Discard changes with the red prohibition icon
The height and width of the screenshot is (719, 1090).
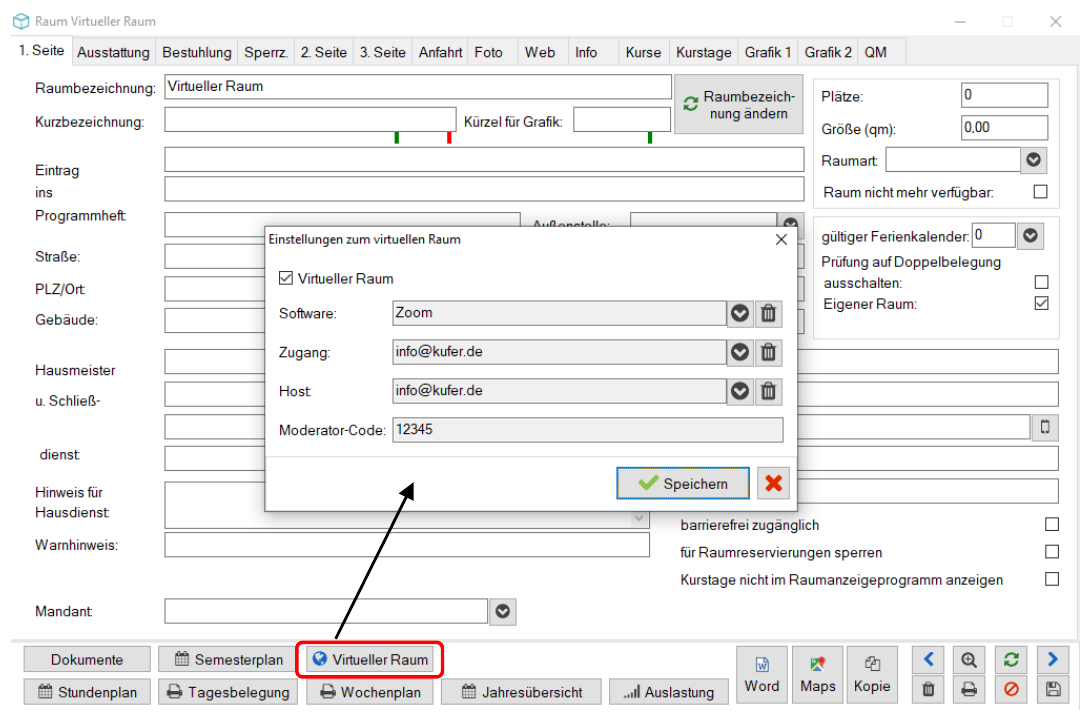coord(1011,689)
